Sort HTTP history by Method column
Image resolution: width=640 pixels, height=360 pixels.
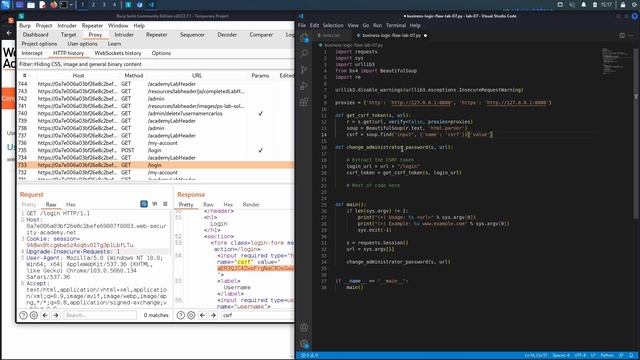click(133, 76)
